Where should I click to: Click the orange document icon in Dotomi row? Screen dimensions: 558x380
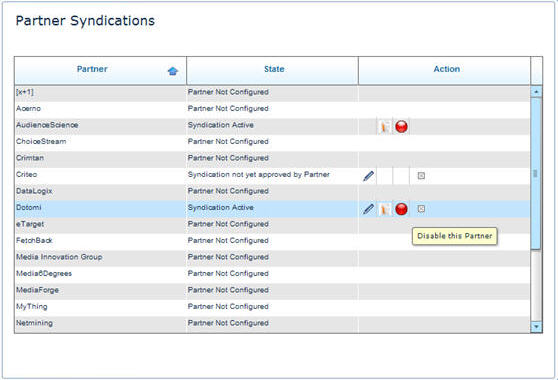[384, 209]
